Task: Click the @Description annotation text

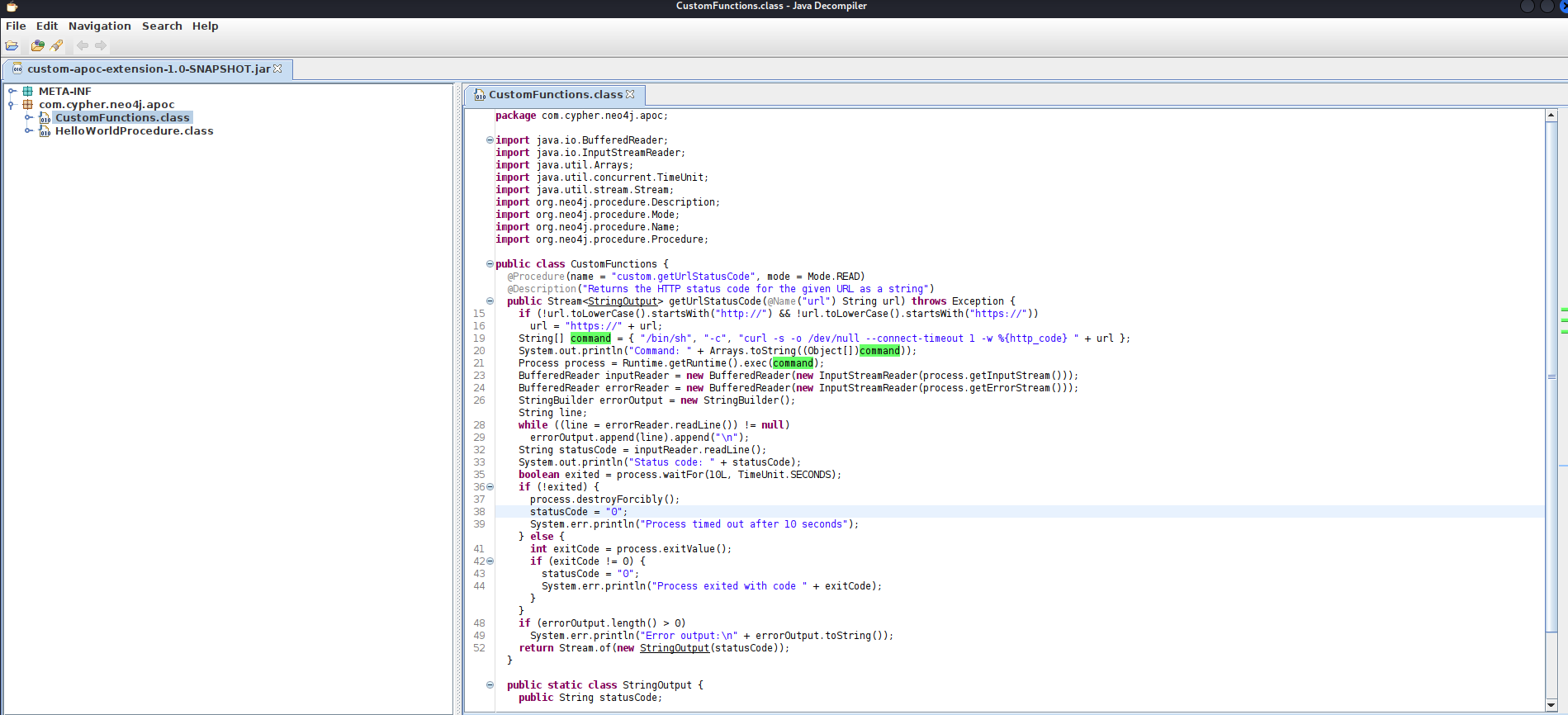Action: [x=542, y=289]
